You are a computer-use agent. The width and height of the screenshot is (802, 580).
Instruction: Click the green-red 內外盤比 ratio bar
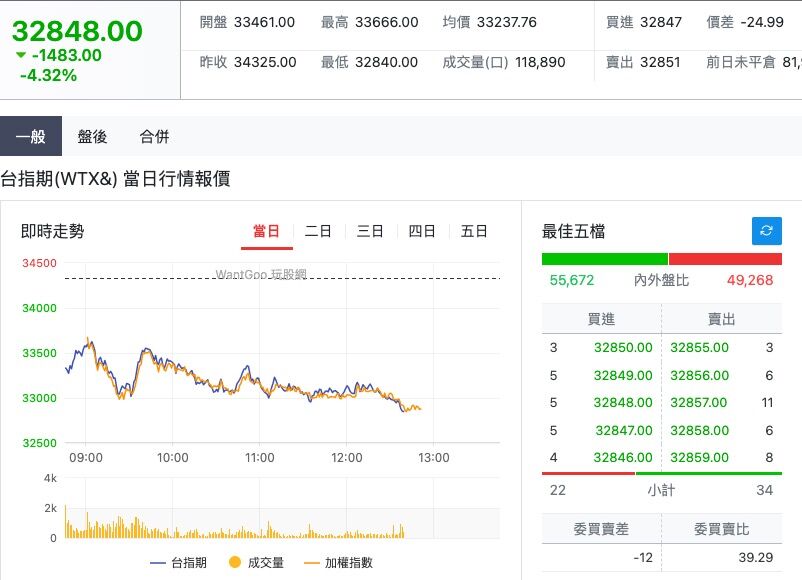pyautogui.click(x=661, y=258)
